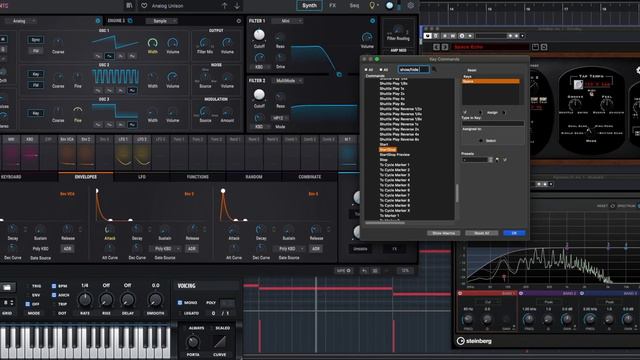Viewport: 640px width, 360px height.
Task: Open the Filter 2 MultiMode type dropdown
Action: coord(287,81)
